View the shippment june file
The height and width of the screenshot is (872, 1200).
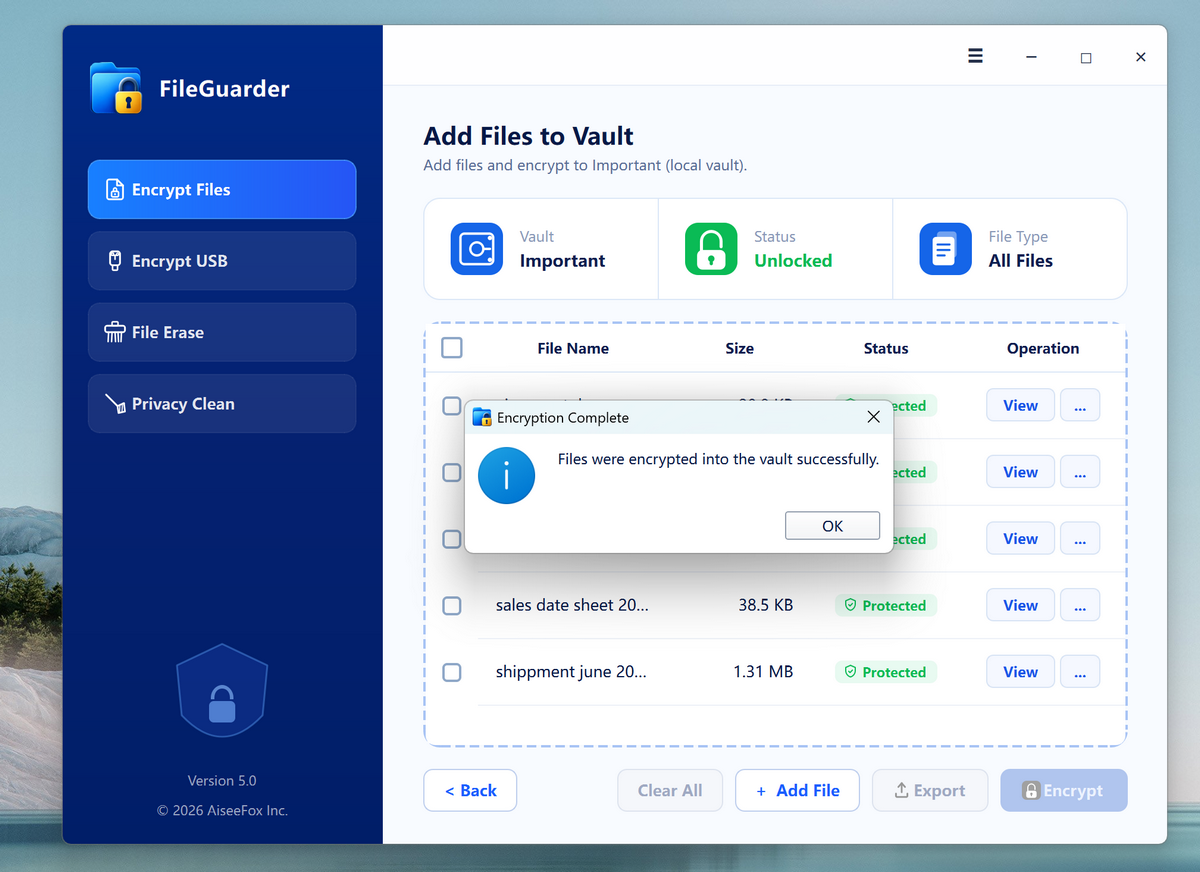click(1020, 672)
